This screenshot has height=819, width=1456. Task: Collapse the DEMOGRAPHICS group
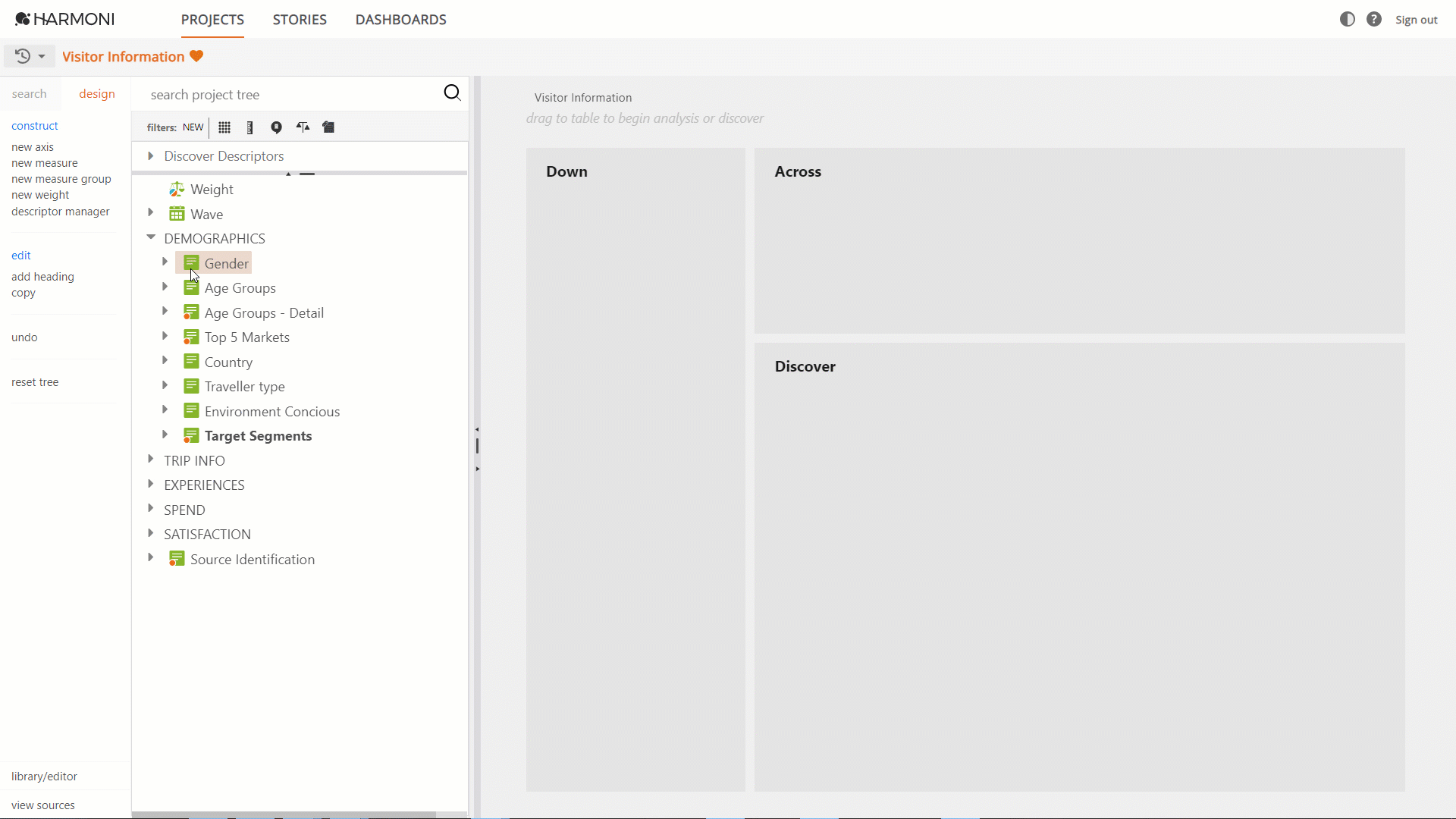(x=150, y=237)
